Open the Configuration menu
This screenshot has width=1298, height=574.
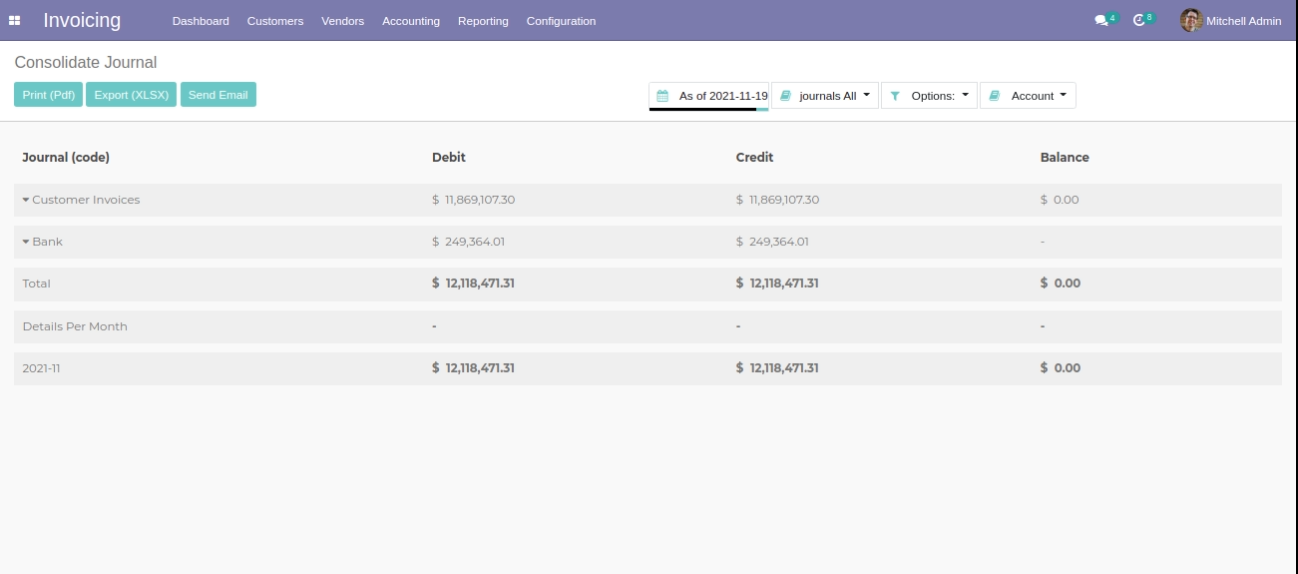[560, 21]
